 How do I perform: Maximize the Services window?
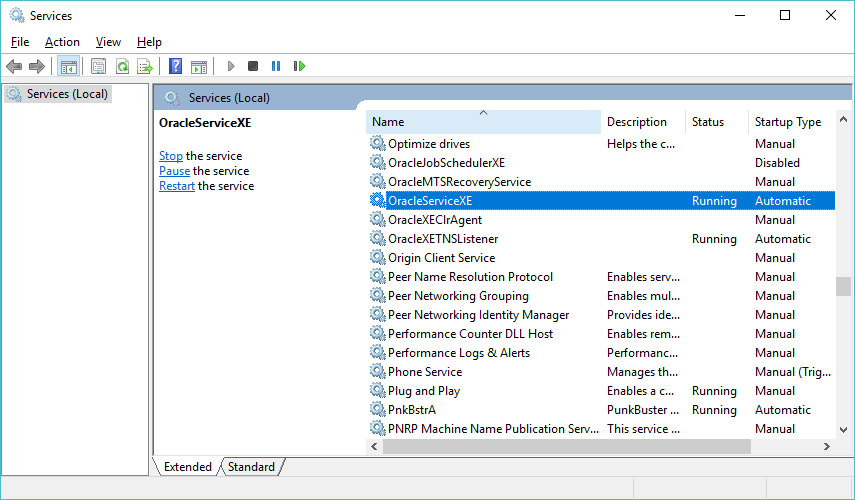[x=785, y=15]
